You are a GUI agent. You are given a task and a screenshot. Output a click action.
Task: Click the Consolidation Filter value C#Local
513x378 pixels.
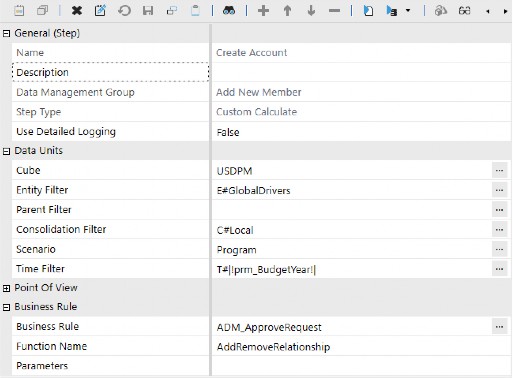tap(235, 230)
